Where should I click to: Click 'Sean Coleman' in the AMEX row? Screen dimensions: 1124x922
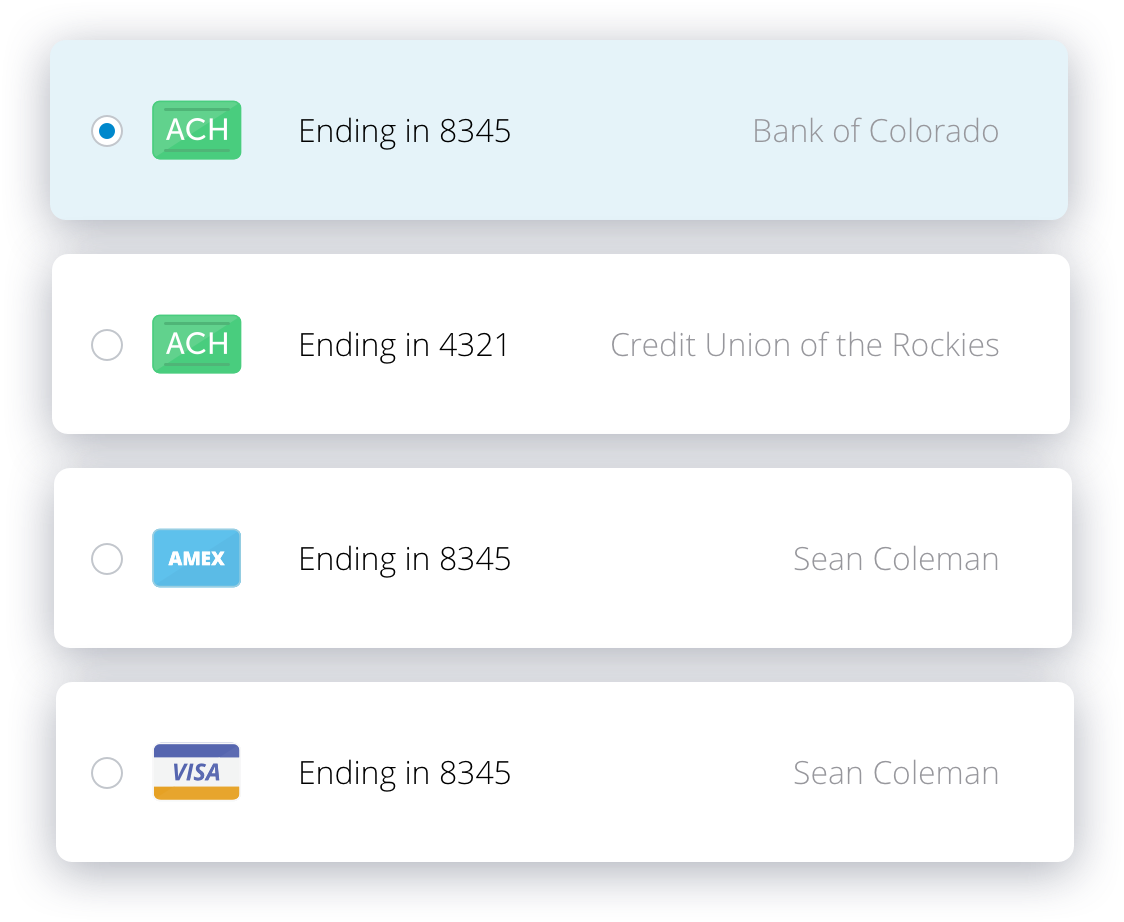pos(896,559)
